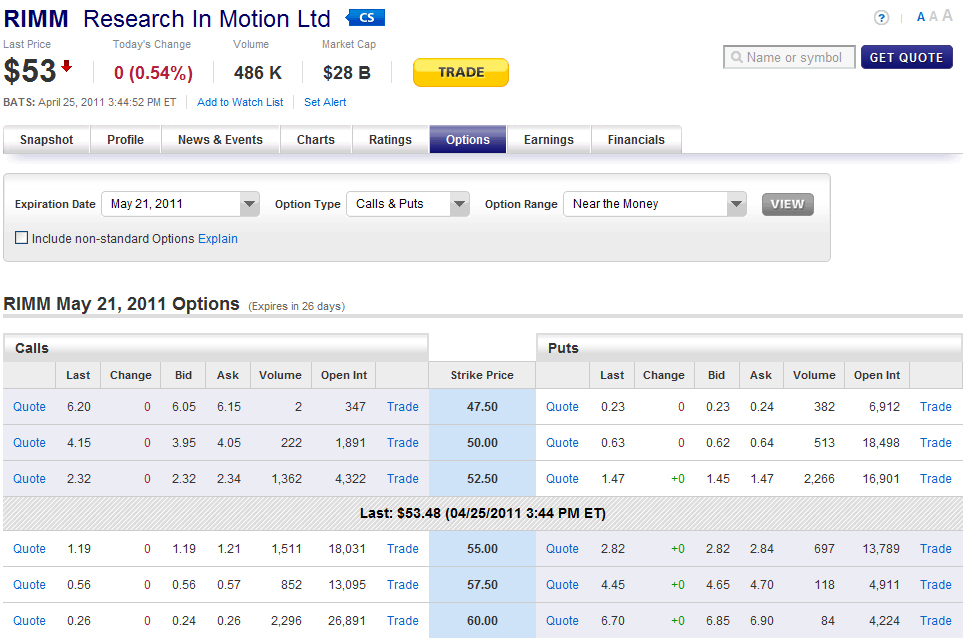Select the Options tab
The image size is (970, 643).
tap(468, 139)
